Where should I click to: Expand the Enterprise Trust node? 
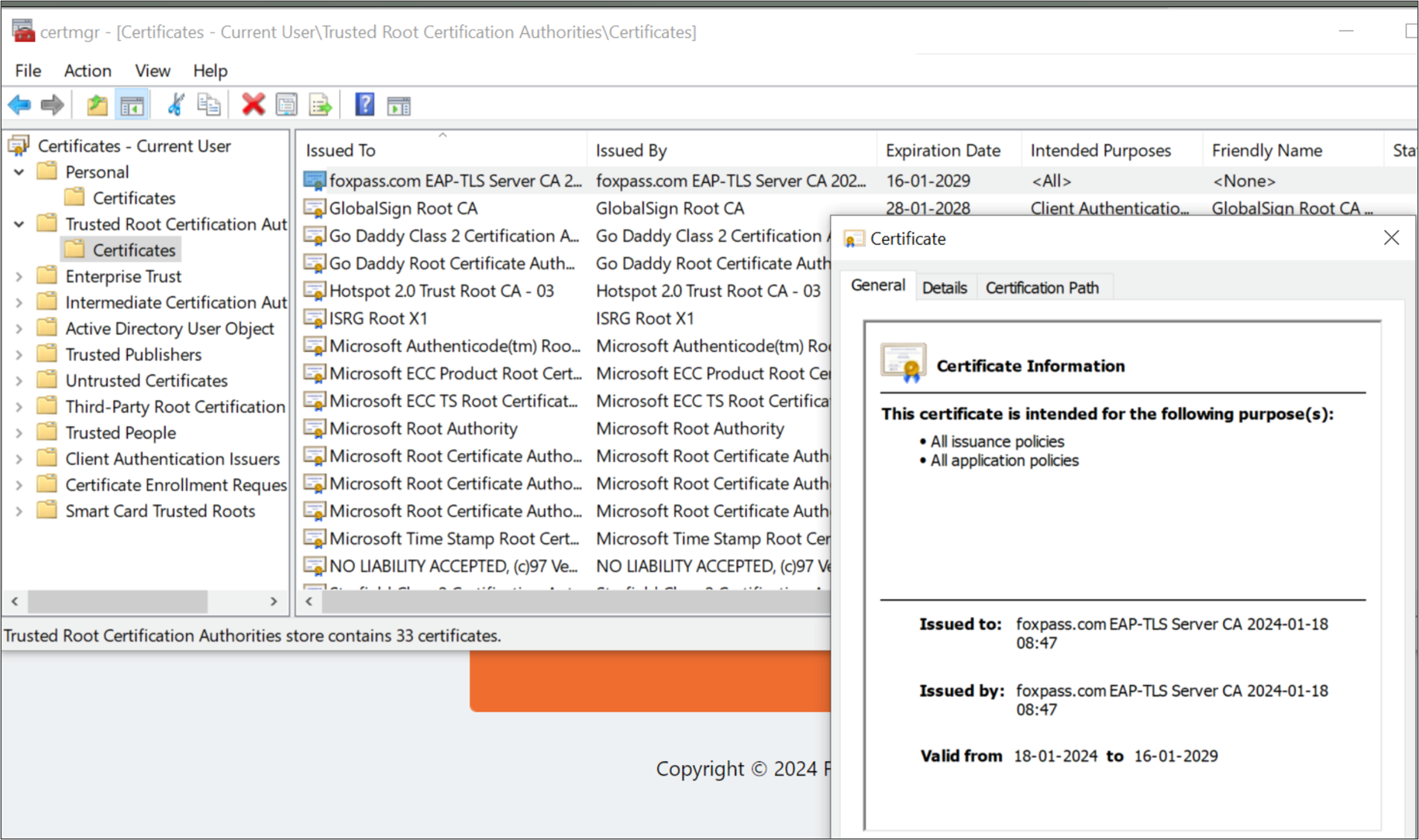tap(19, 277)
